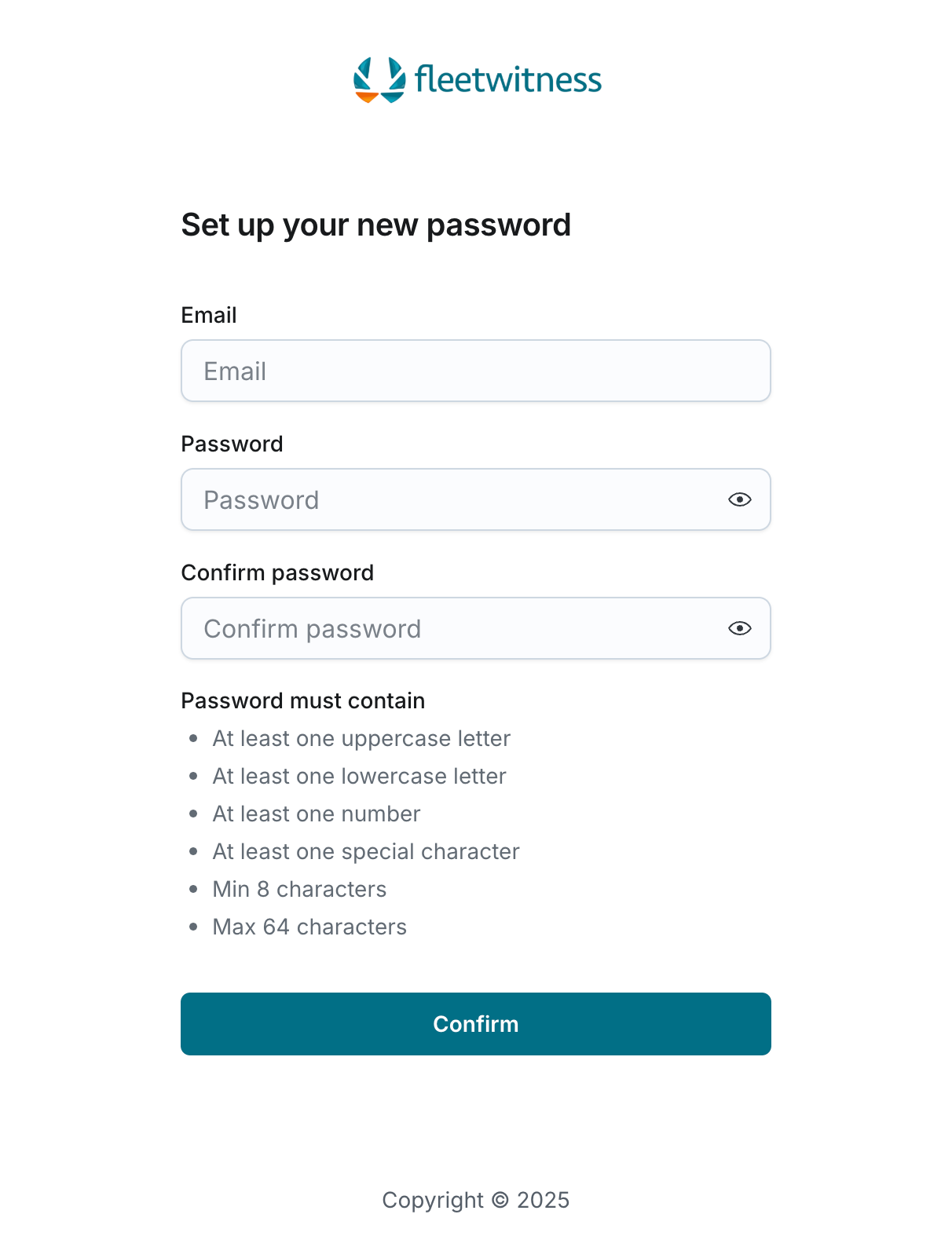Screen dimensions: 952x1247
Task: Click the "Set up your new password" heading
Action: [x=375, y=225]
